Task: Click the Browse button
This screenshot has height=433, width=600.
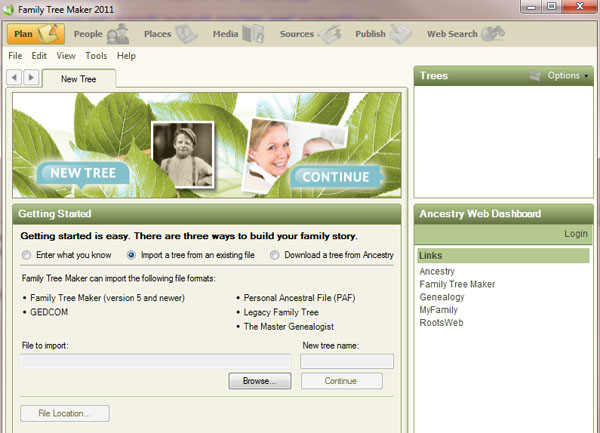Action: 260,381
